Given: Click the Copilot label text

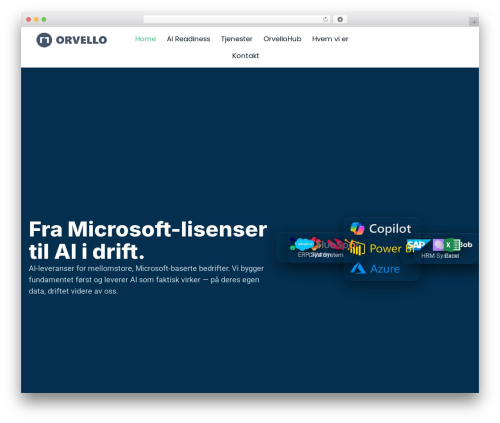Looking at the screenshot, I should tap(390, 229).
